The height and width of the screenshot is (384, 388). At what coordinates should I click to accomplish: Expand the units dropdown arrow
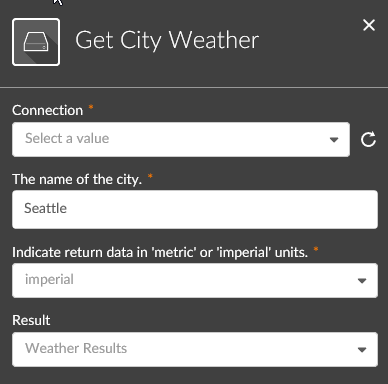coord(362,281)
